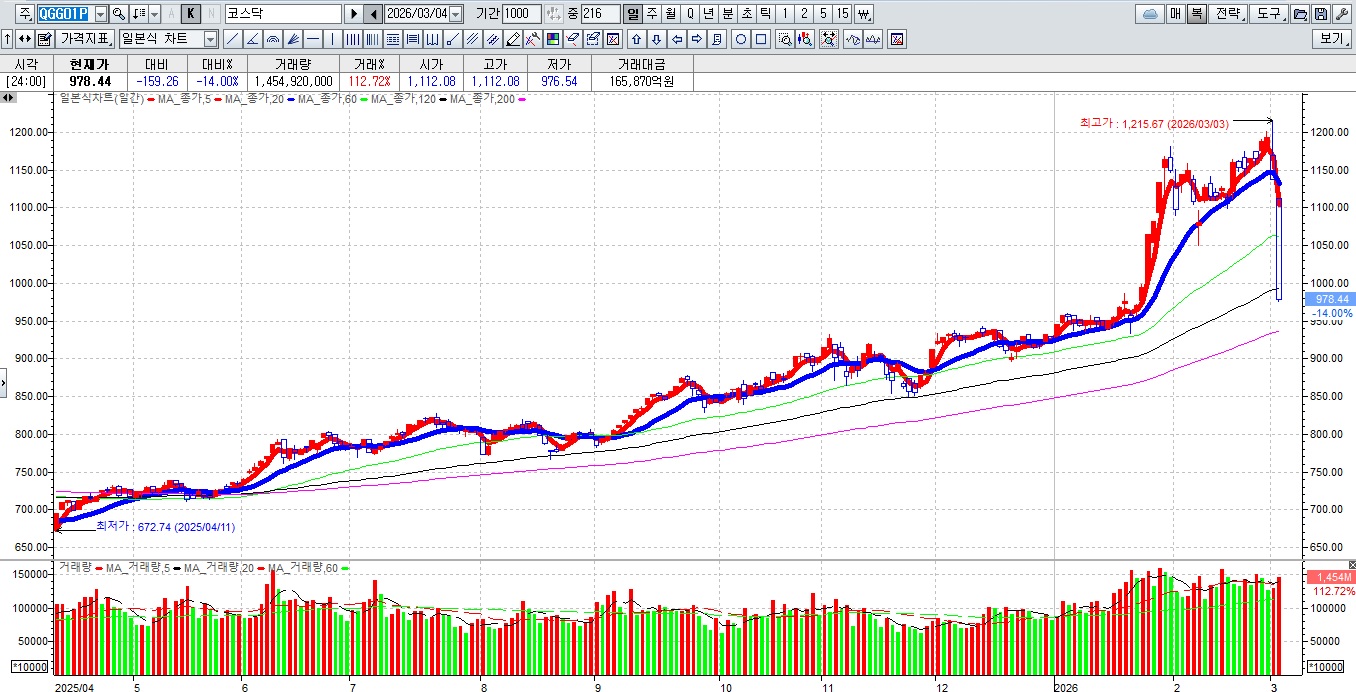Select the horizontal line drawing tool
Screen dimensions: 1356x692
tap(312, 39)
